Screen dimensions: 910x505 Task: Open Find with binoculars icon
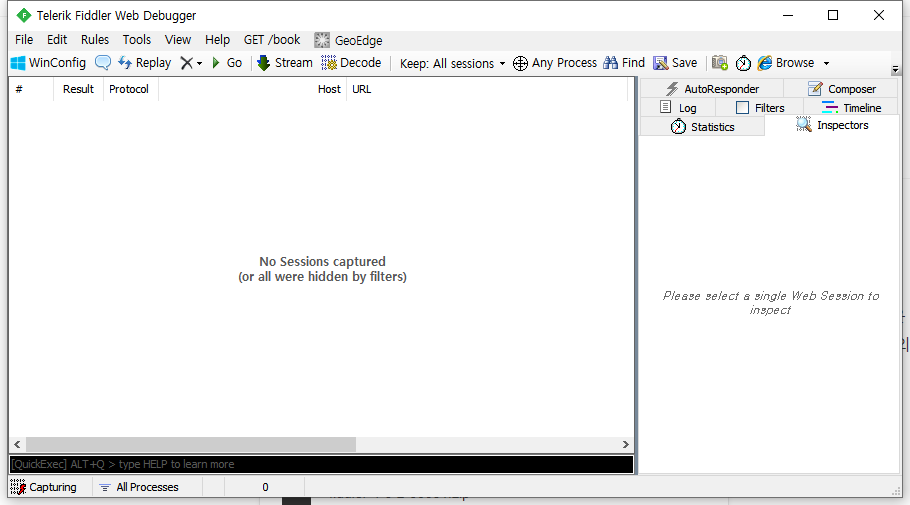[x=624, y=63]
